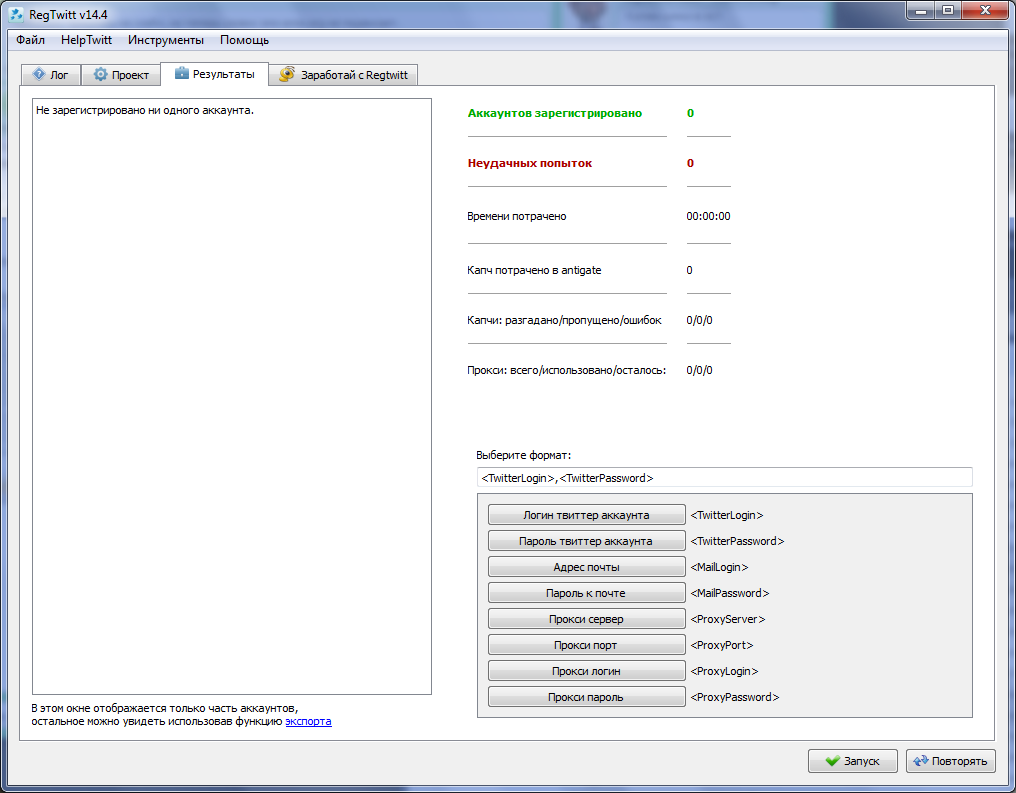
Task: Click the 00:00:00 time value
Action: (x=708, y=216)
